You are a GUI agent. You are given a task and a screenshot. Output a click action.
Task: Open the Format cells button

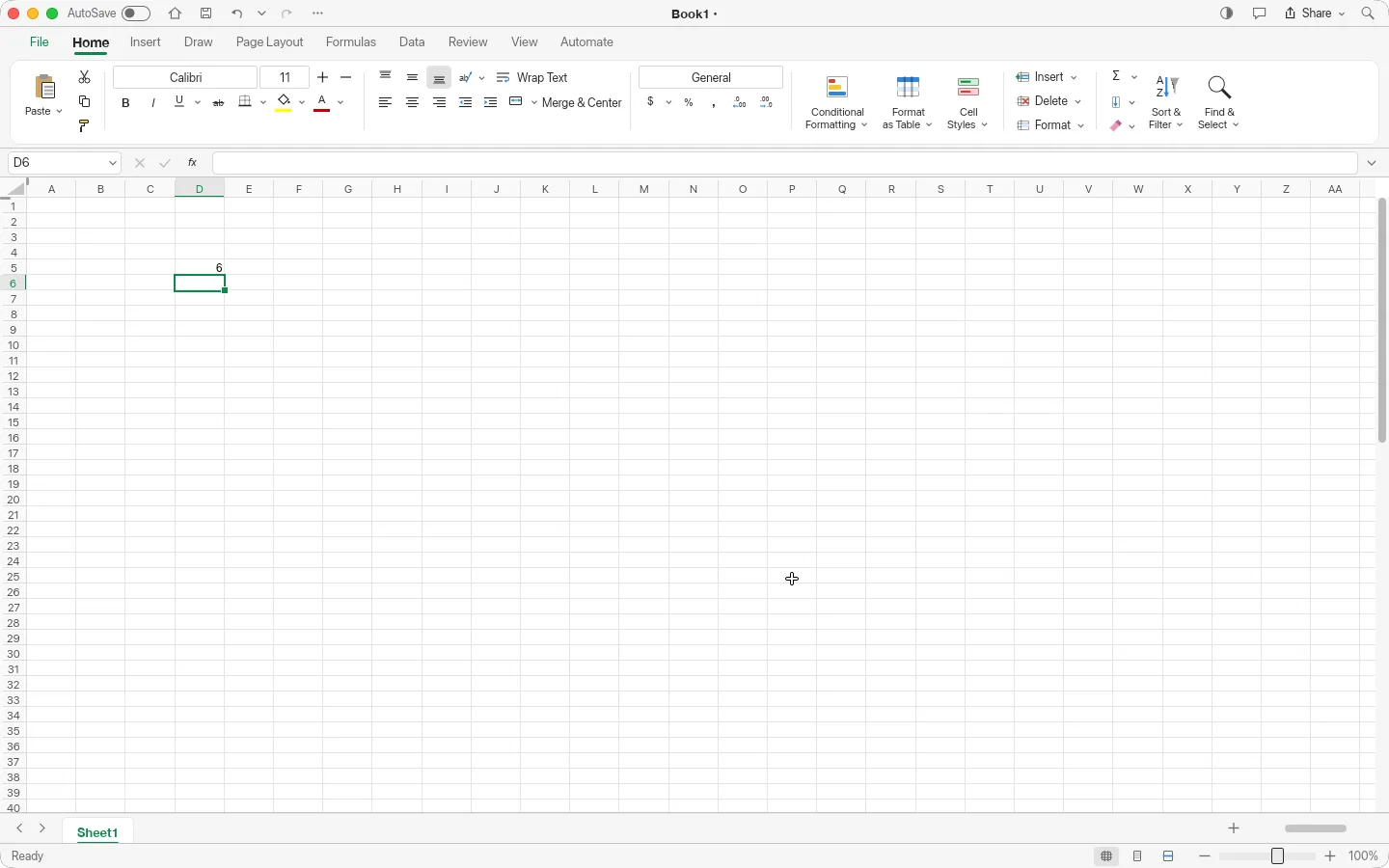[x=1050, y=125]
